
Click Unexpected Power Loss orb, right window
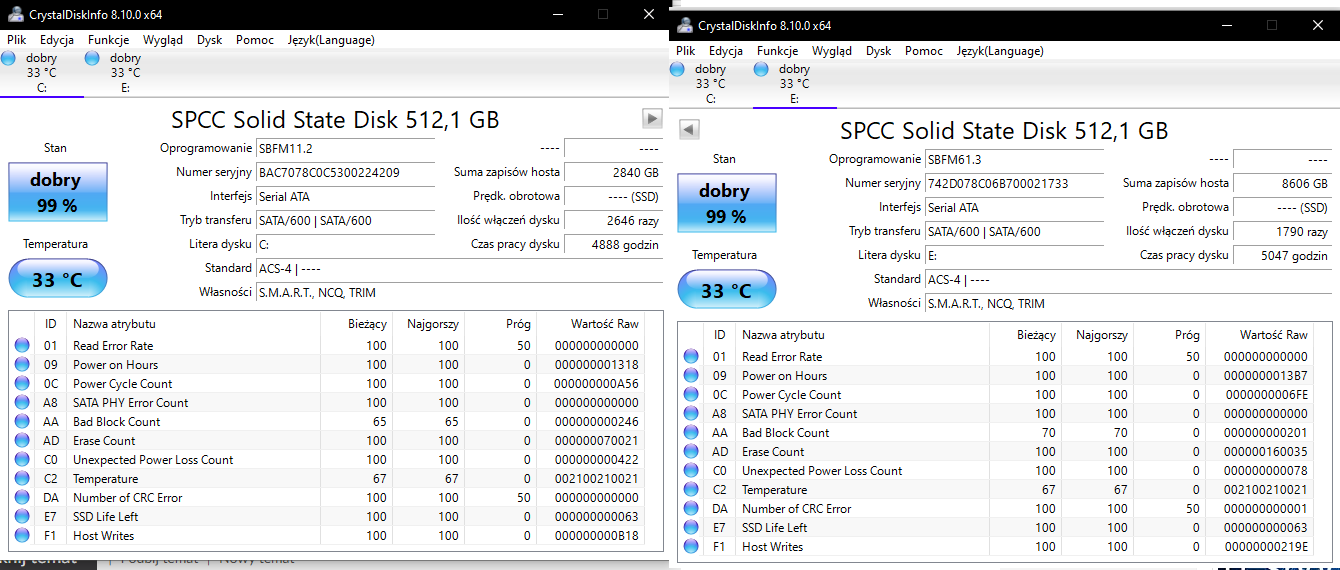coord(691,471)
